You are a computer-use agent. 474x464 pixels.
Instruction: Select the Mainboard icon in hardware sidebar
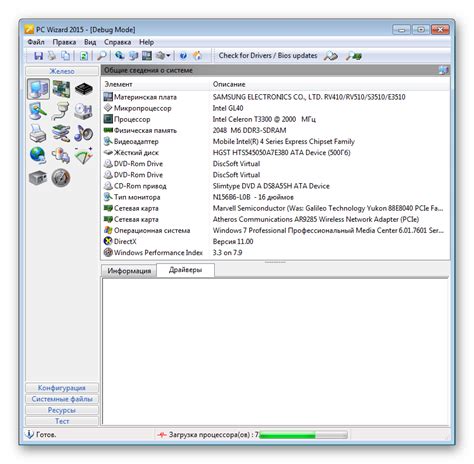point(61,89)
